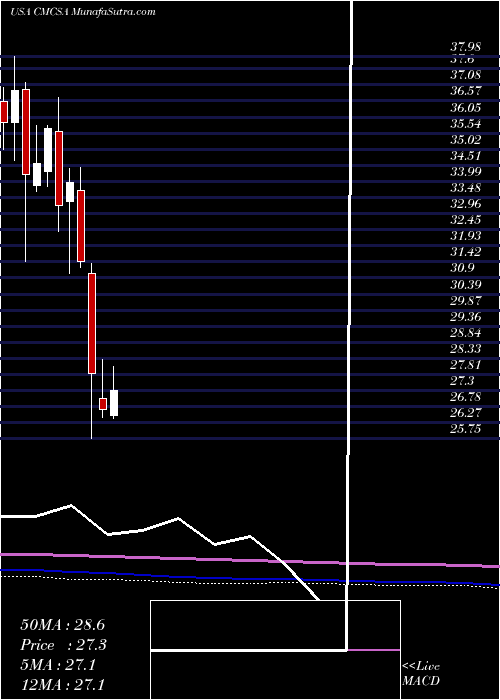The width and height of the screenshot is (500, 700).
Task: Click the 31.42 price axis label
Action: pyautogui.click(x=466, y=252)
